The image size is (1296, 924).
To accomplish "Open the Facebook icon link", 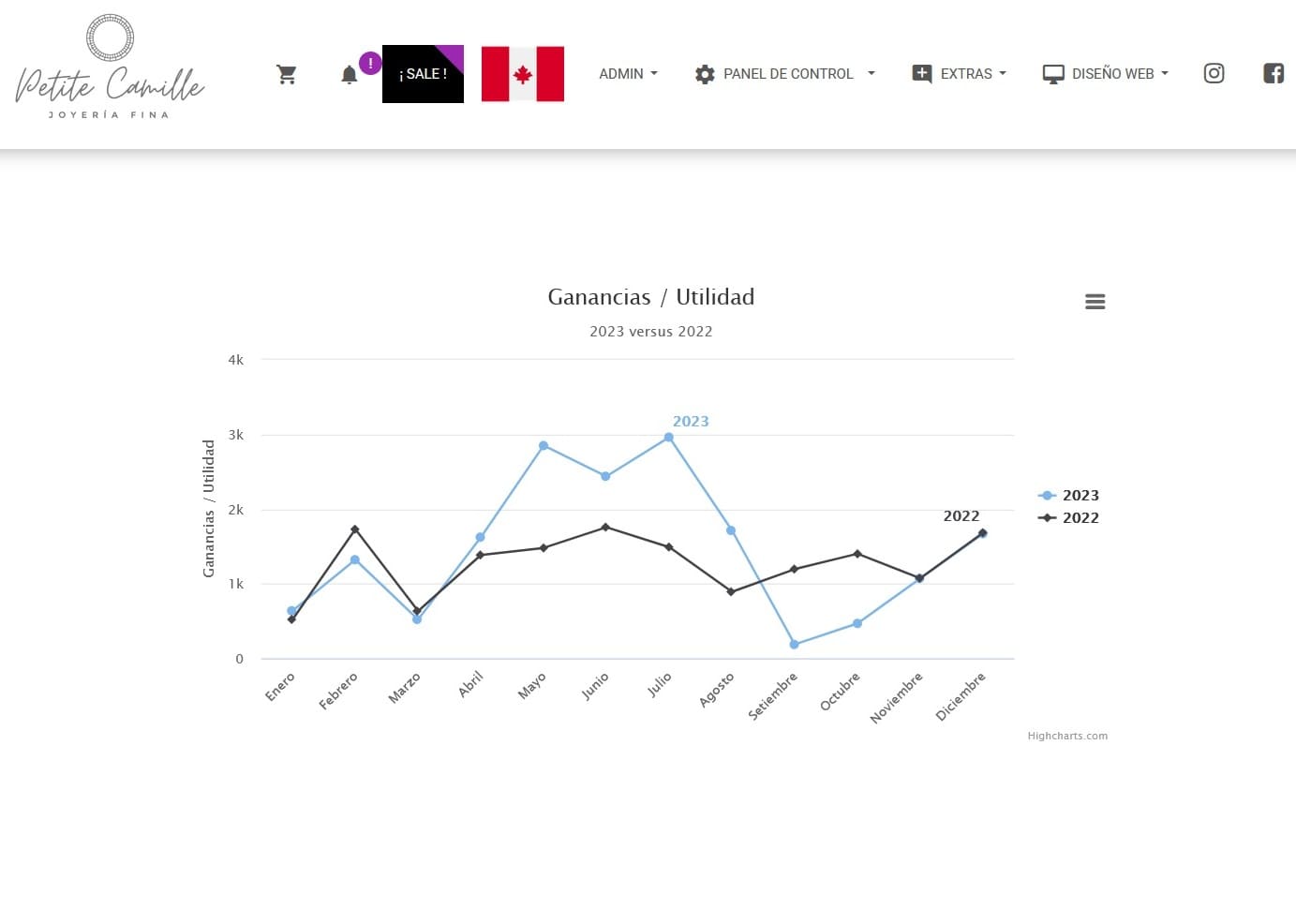I will point(1273,73).
